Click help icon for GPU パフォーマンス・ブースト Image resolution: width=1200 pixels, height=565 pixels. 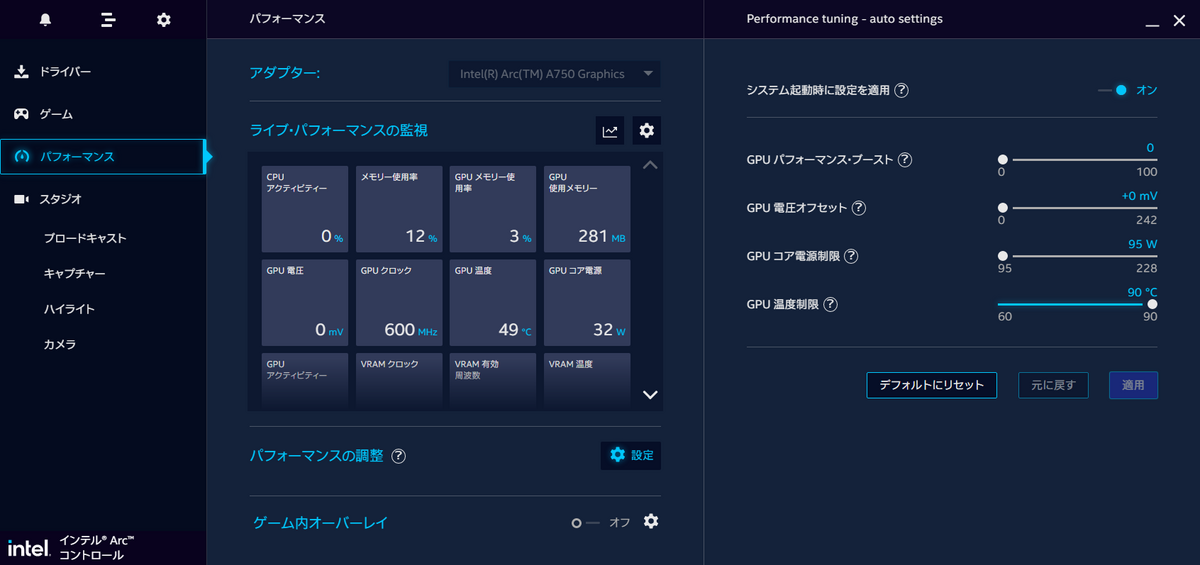click(x=905, y=160)
